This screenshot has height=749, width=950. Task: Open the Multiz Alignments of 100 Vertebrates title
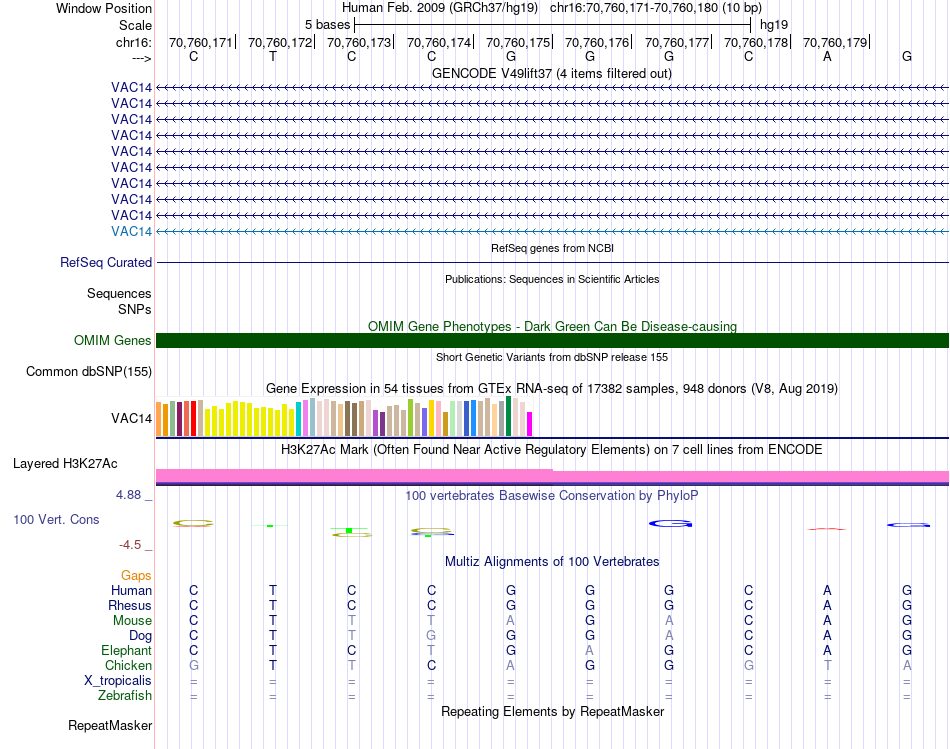pos(552,562)
